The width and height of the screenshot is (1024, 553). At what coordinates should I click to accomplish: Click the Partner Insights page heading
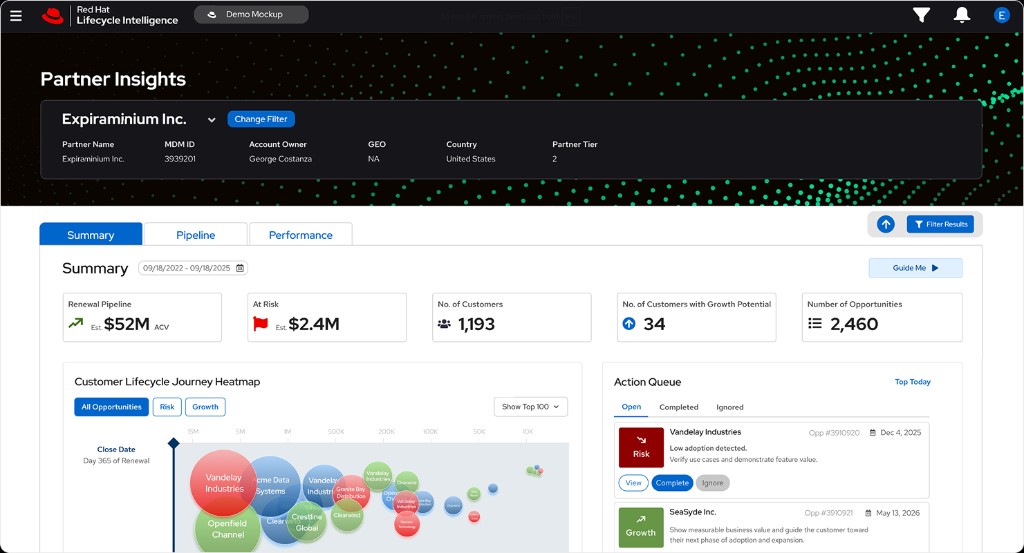coord(113,79)
